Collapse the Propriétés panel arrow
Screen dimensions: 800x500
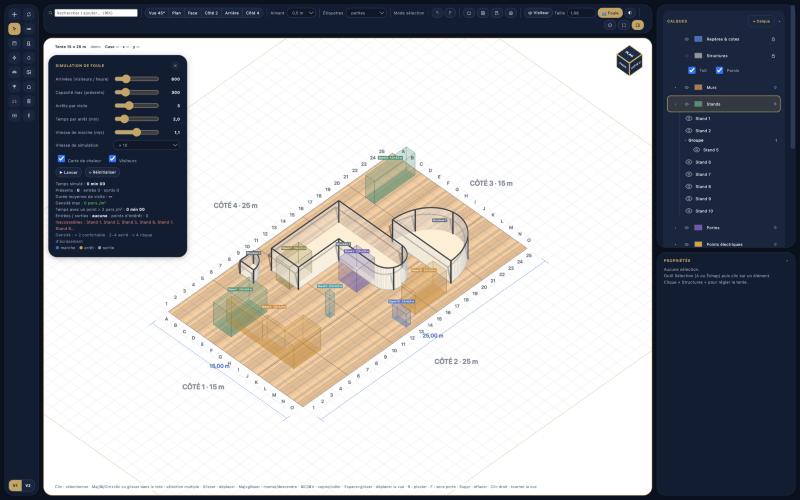pos(787,261)
